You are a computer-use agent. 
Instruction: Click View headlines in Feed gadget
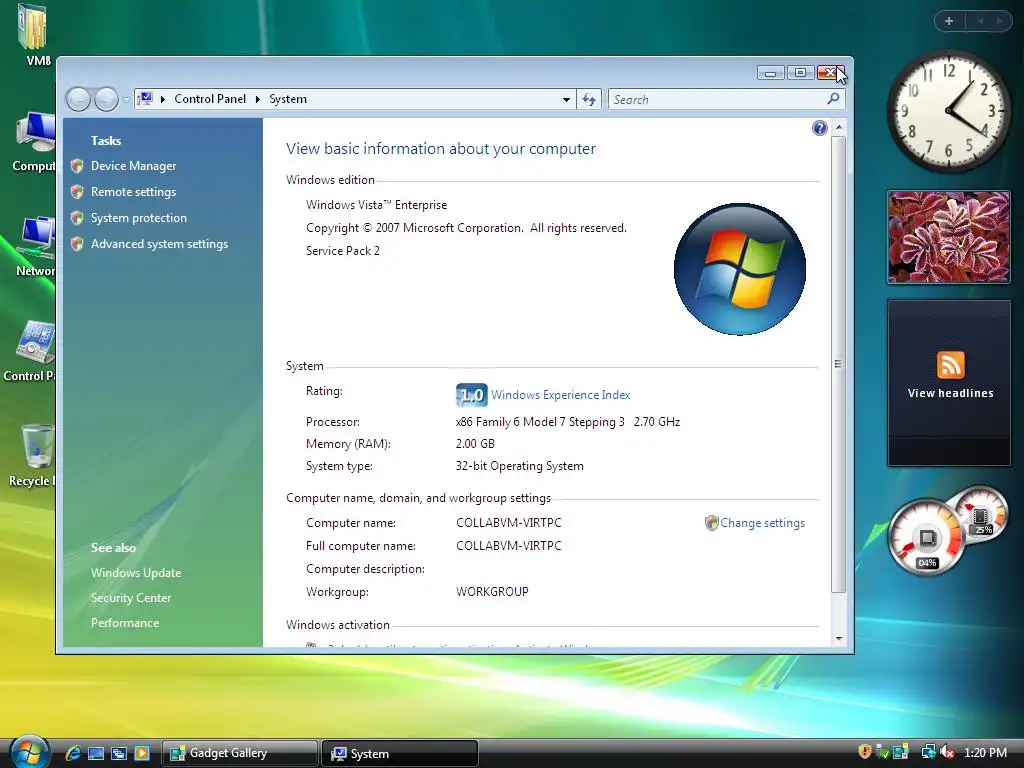pyautogui.click(x=950, y=393)
